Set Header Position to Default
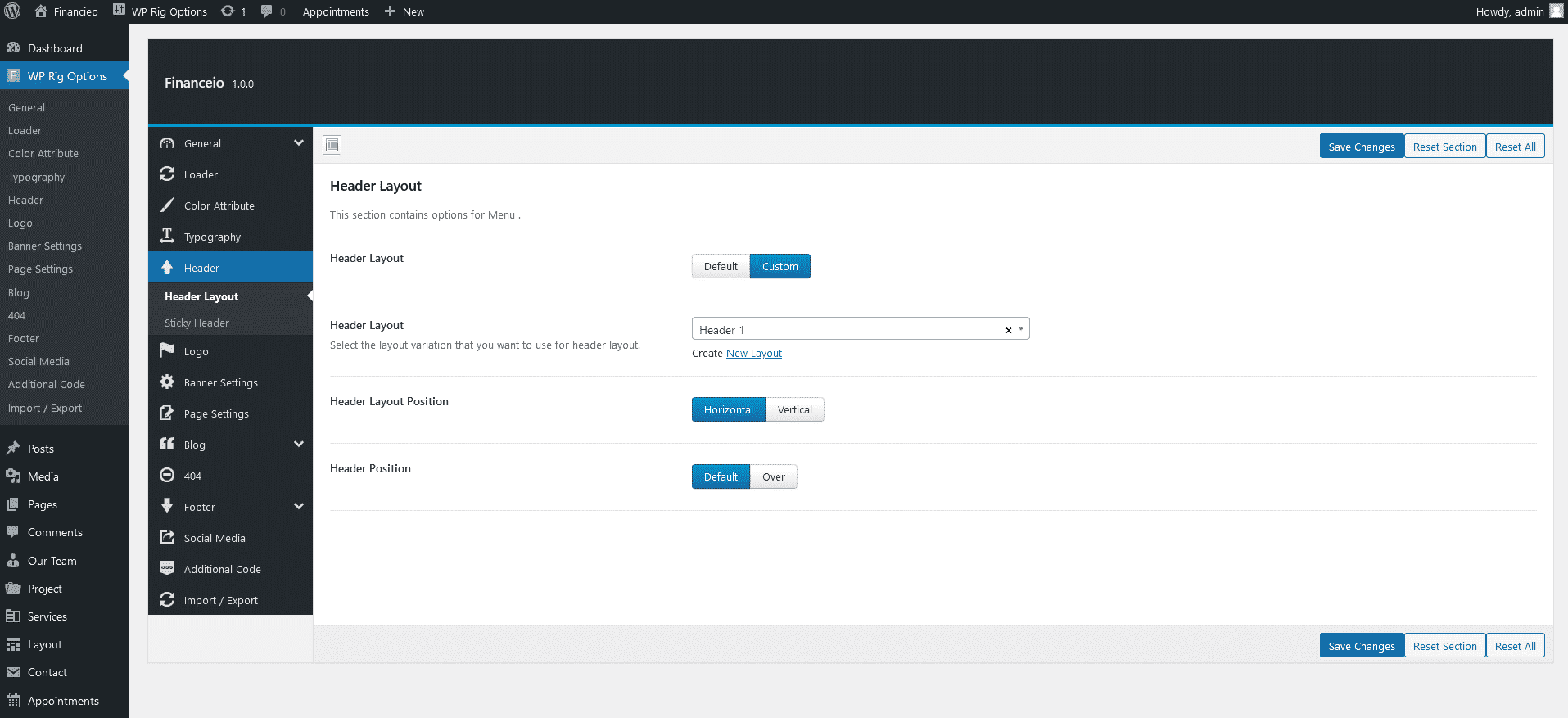 pos(721,476)
